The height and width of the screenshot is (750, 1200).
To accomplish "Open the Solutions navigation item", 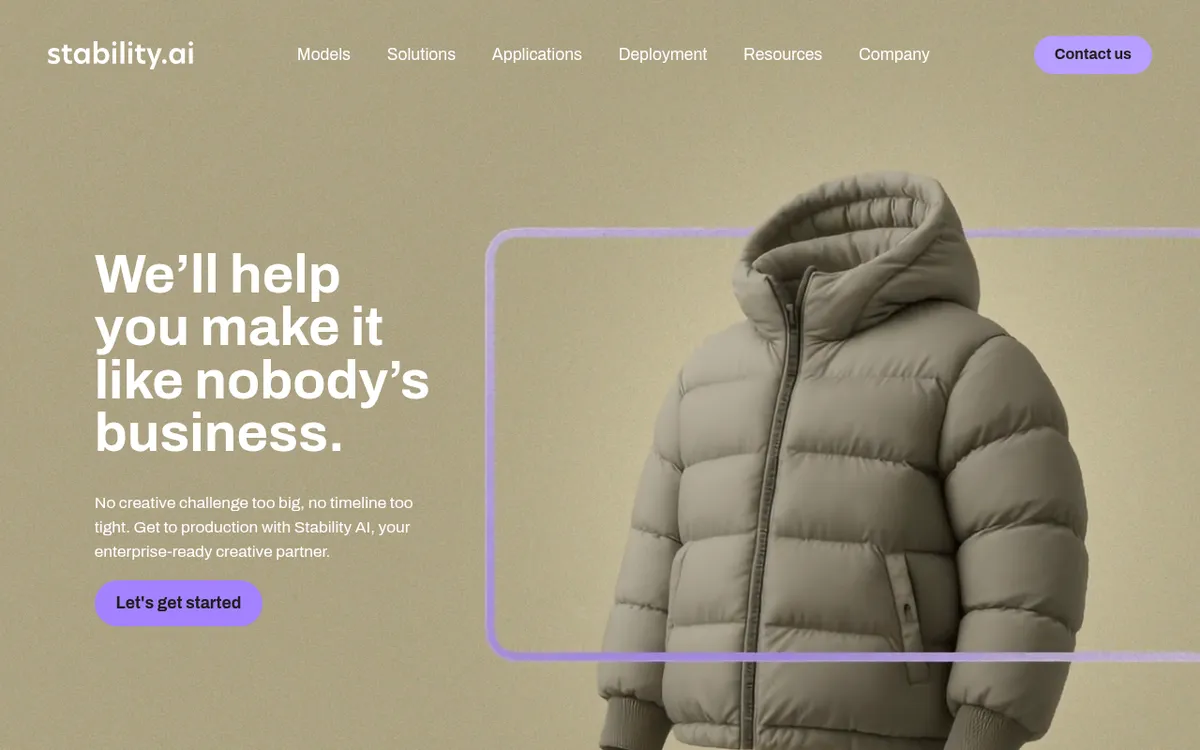I will point(421,54).
